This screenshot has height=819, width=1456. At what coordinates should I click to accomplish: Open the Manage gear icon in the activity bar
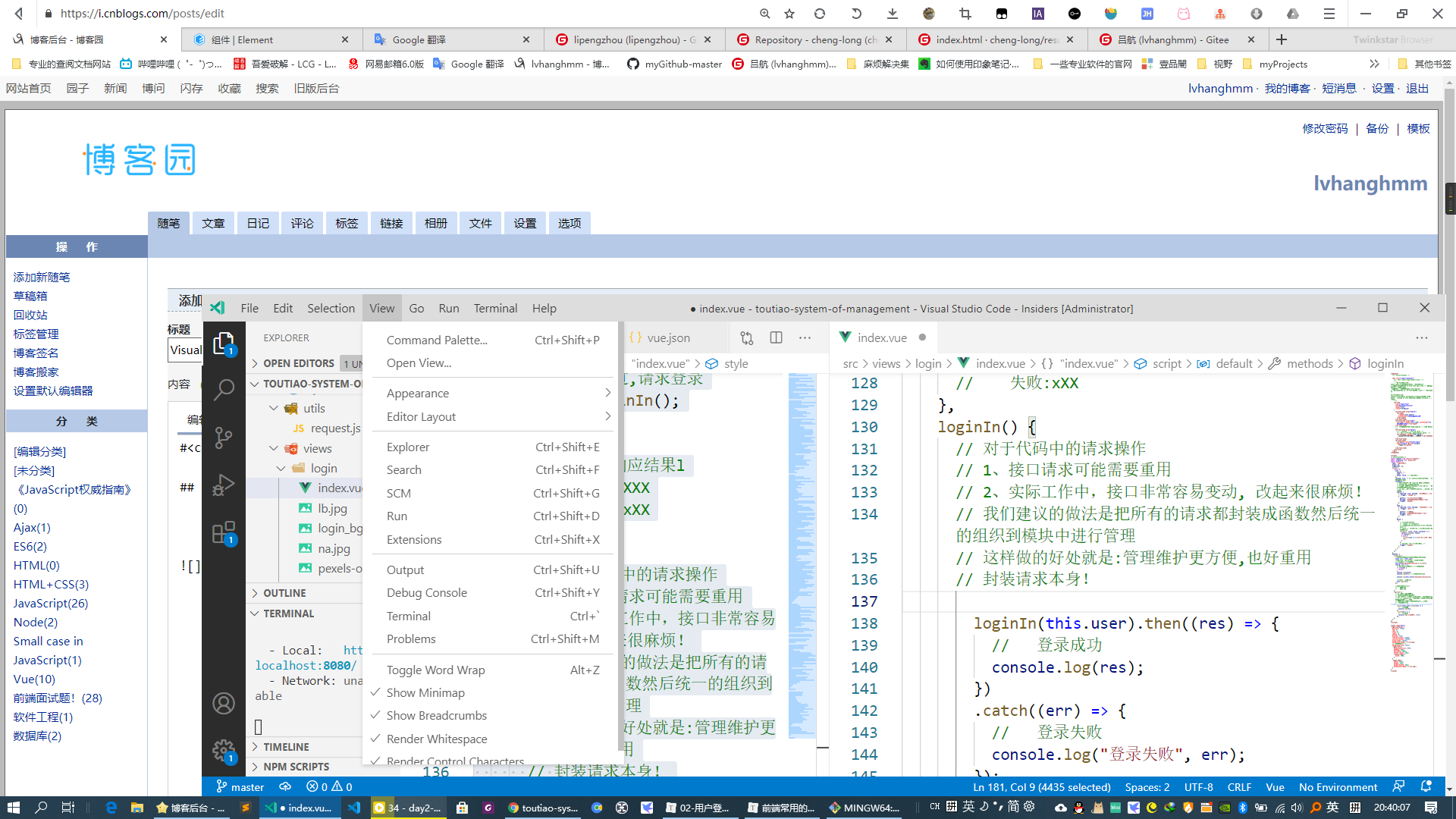[x=224, y=751]
